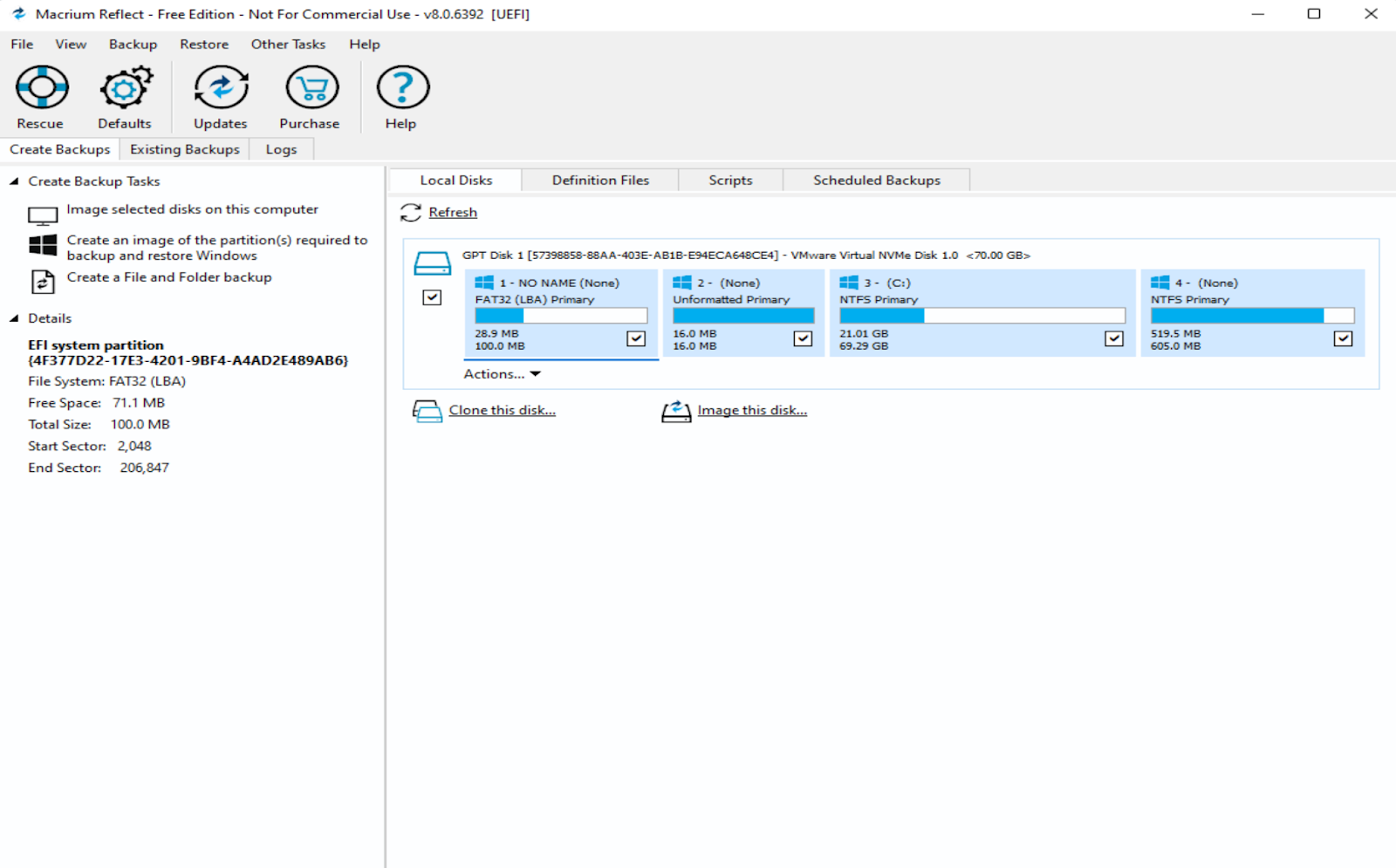Click the usage bar of the Unformatted partition
1396x868 pixels.
tap(743, 316)
